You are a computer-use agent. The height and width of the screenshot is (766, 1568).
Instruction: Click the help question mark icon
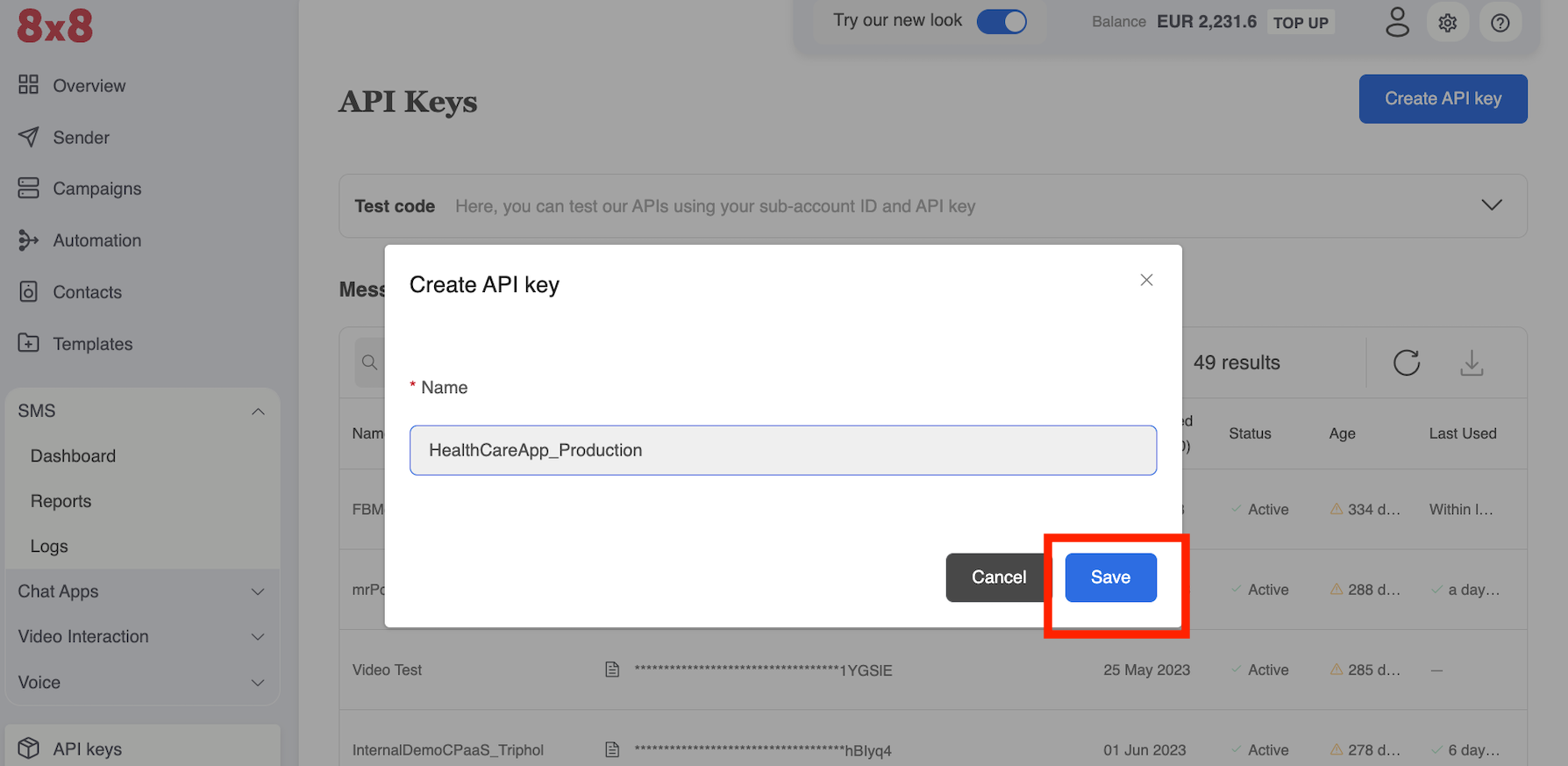tap(1500, 23)
